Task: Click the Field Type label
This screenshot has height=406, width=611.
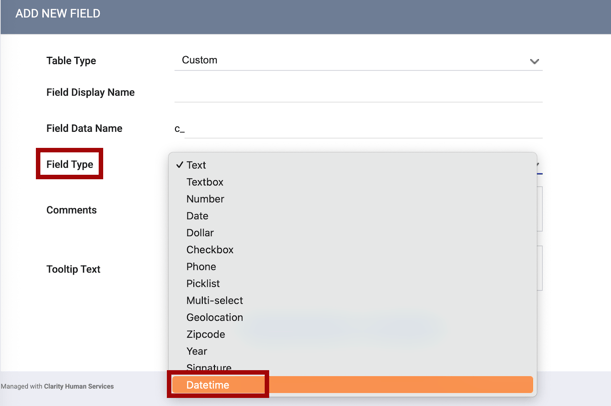Action: click(x=70, y=164)
